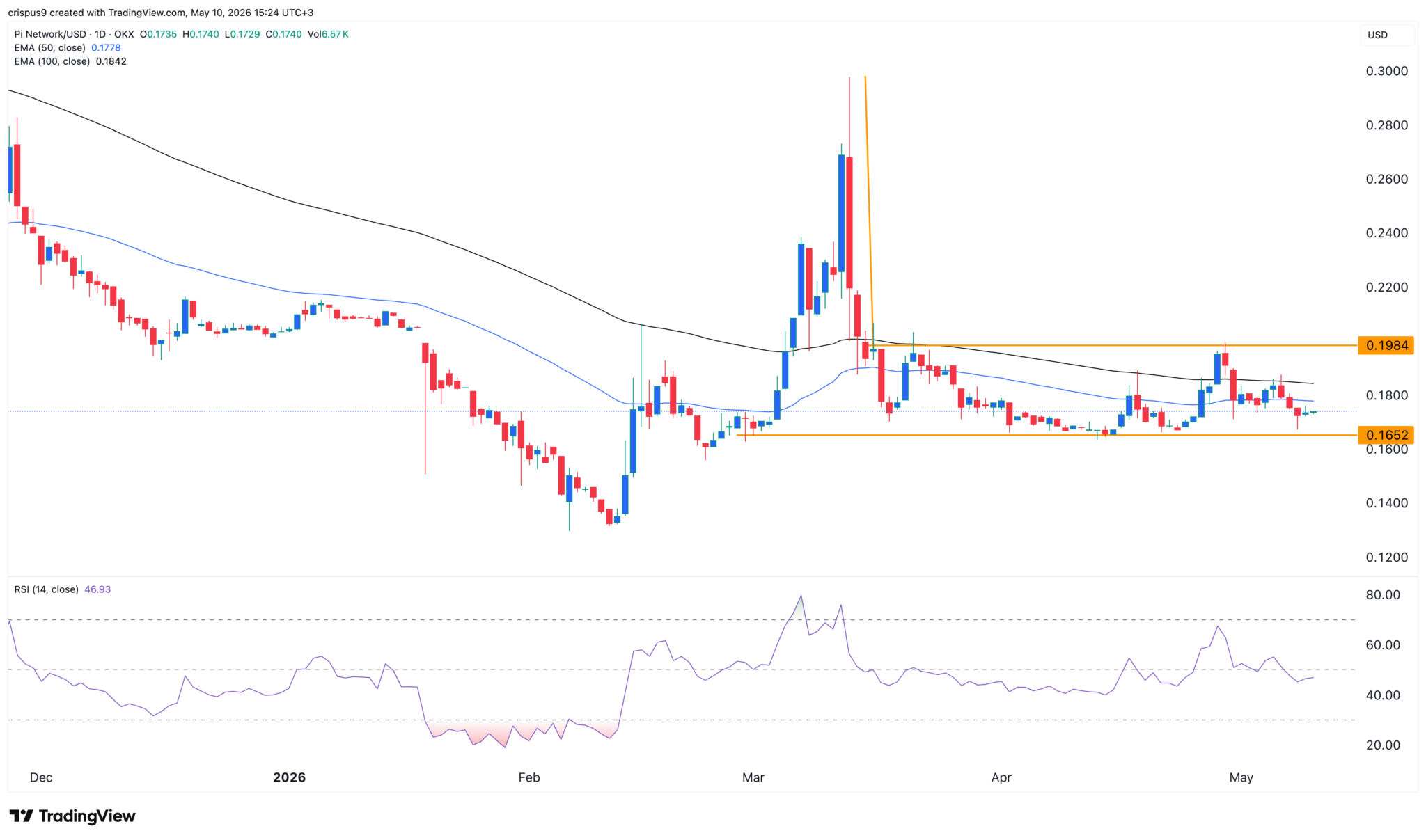Click the Mar label on time axis
This screenshot has width=1426, height=840.
click(753, 777)
